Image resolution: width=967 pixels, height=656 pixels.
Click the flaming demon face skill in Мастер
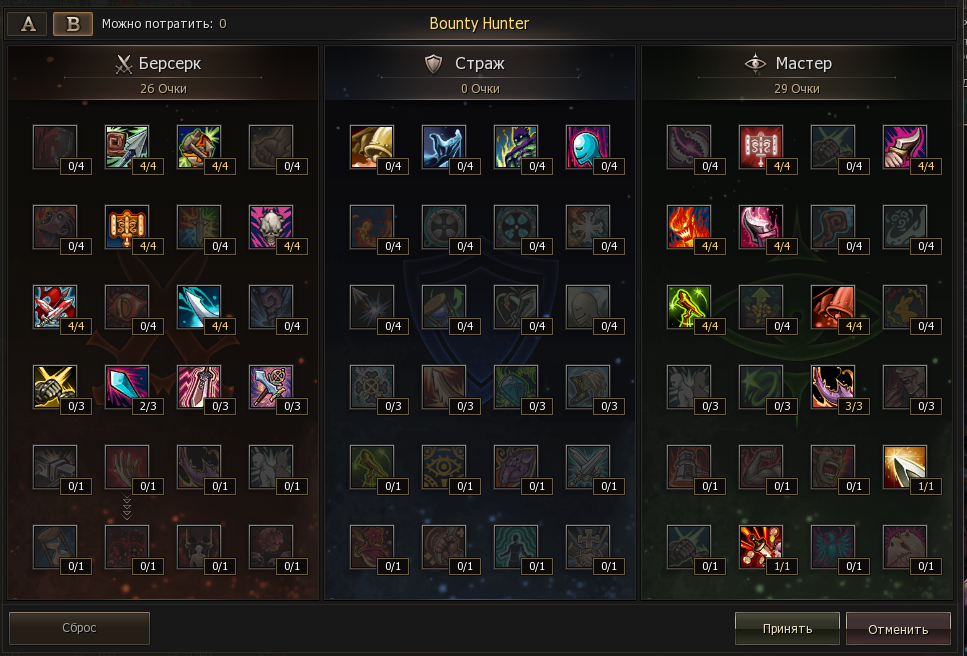click(688, 227)
